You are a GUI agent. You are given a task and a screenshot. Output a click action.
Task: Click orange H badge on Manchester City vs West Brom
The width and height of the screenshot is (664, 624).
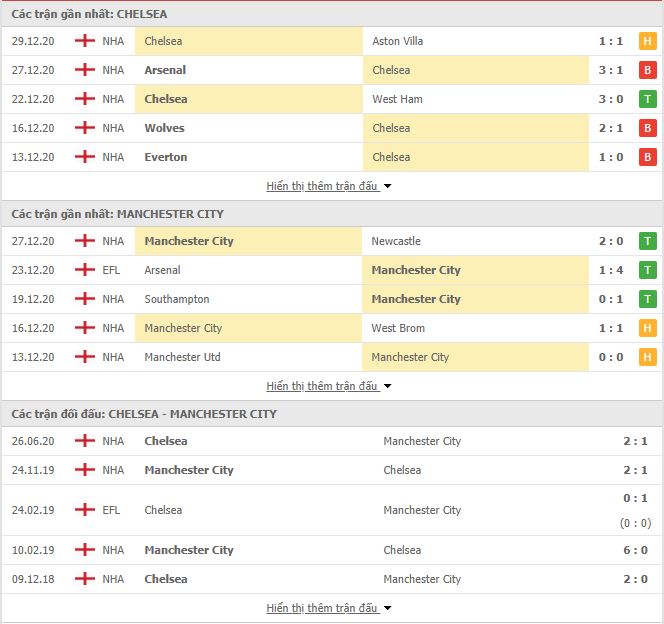pyautogui.click(x=647, y=328)
